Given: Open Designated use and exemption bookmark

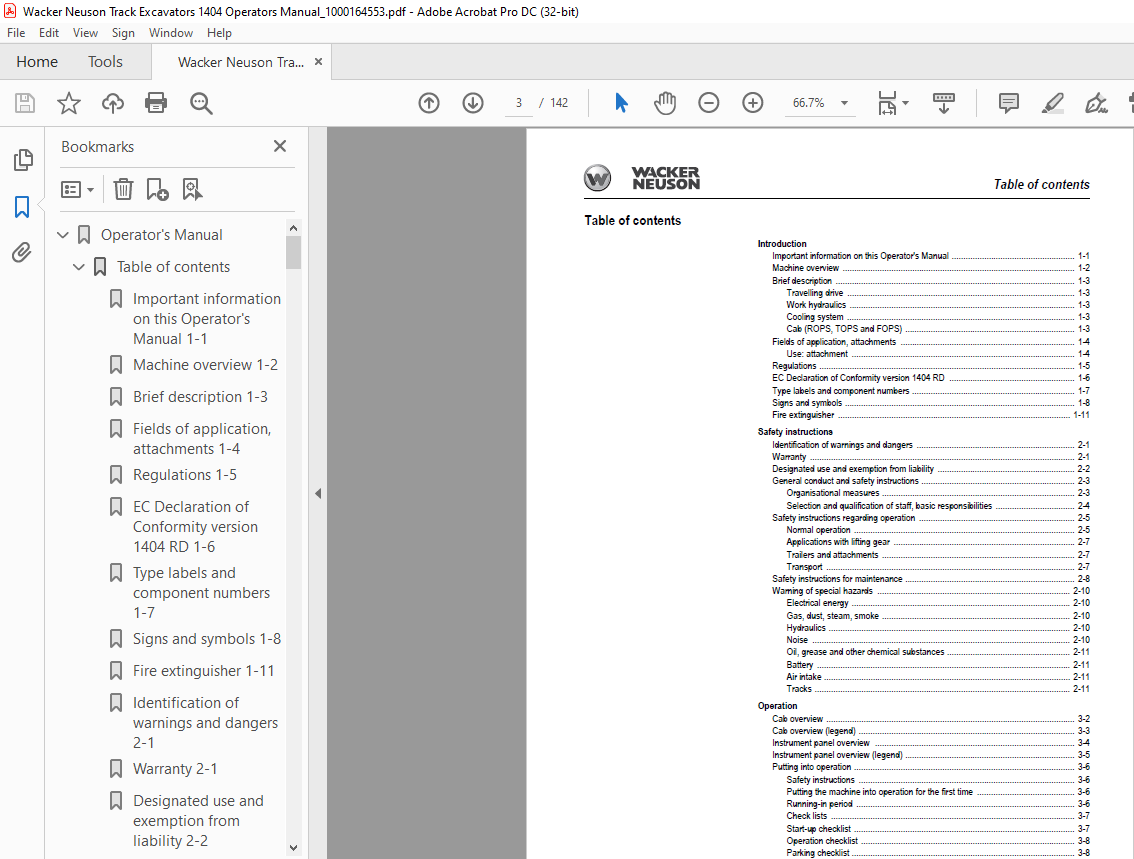Looking at the screenshot, I should 198,821.
